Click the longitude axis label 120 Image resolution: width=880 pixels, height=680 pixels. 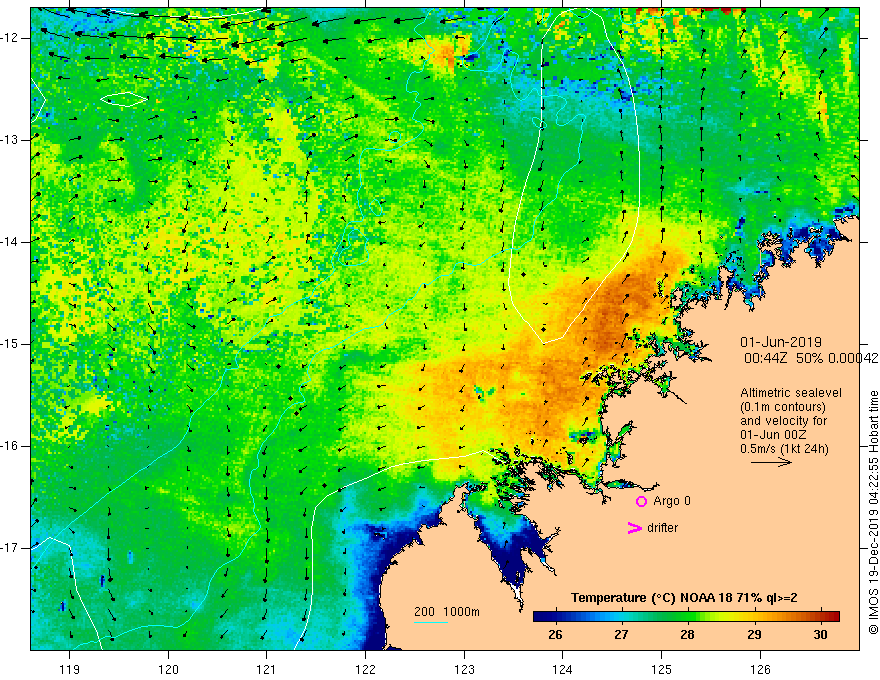(168, 669)
